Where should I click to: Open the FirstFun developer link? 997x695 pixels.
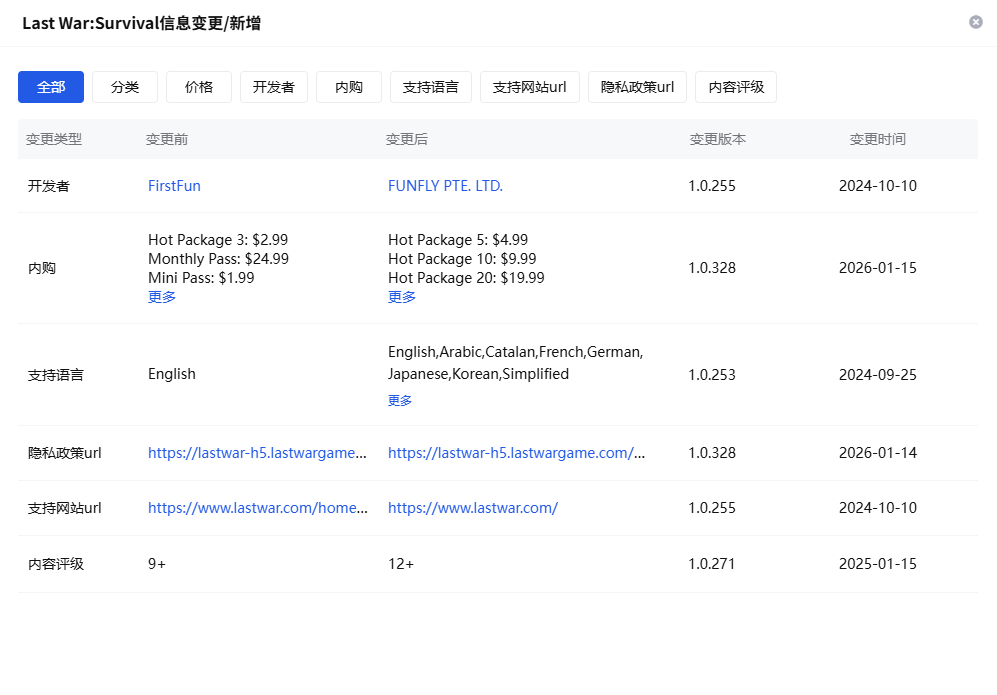[x=174, y=185]
